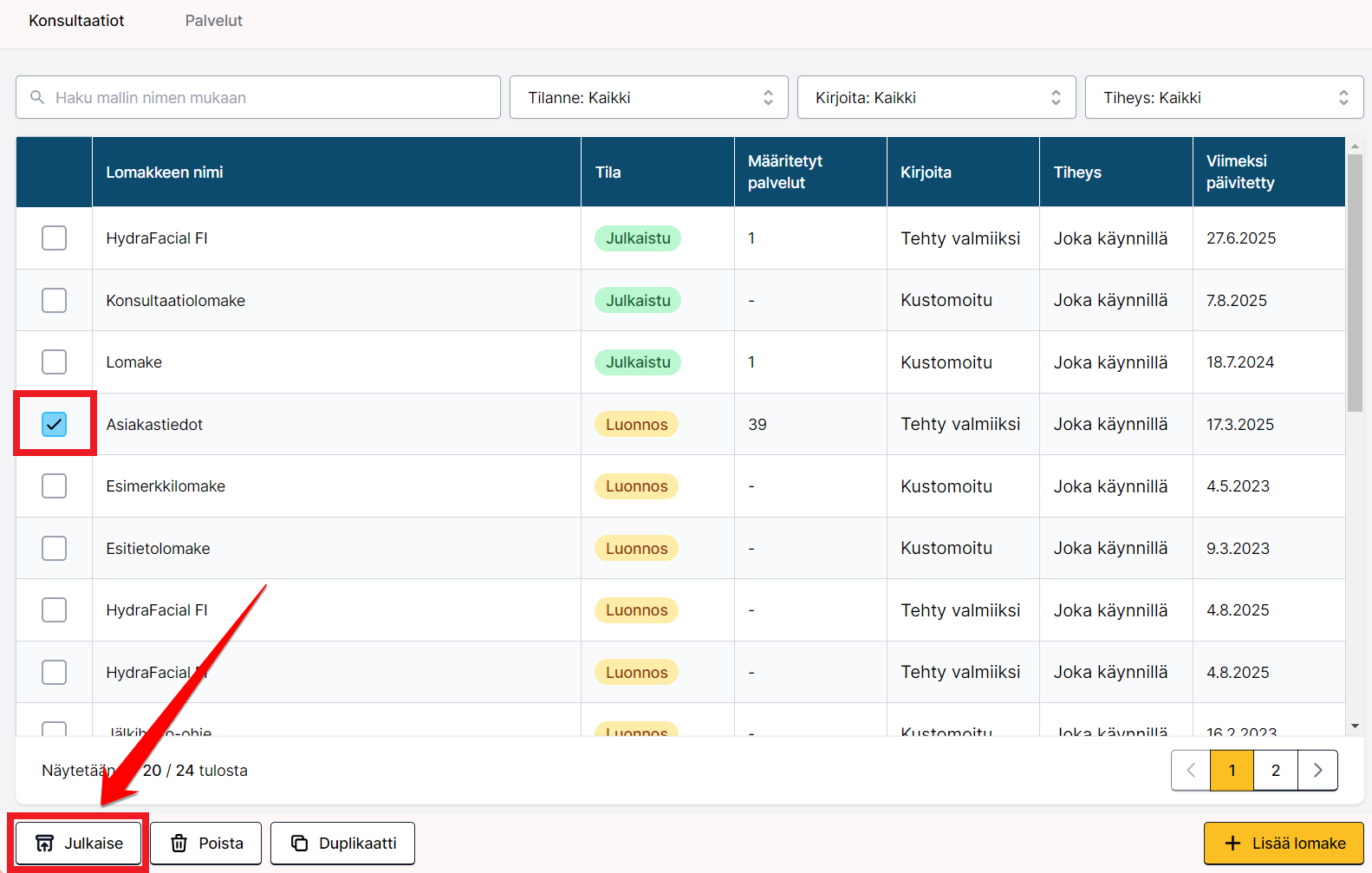Click the Esimerkkilomake form name
This screenshot has width=1372, height=873.
(x=166, y=485)
